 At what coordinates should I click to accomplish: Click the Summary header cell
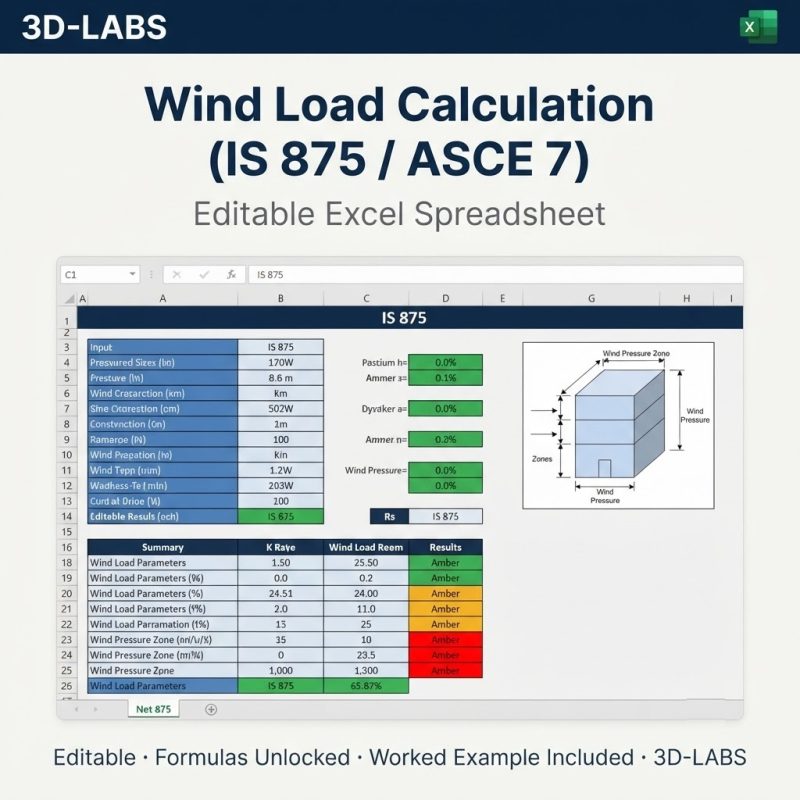(x=162, y=547)
